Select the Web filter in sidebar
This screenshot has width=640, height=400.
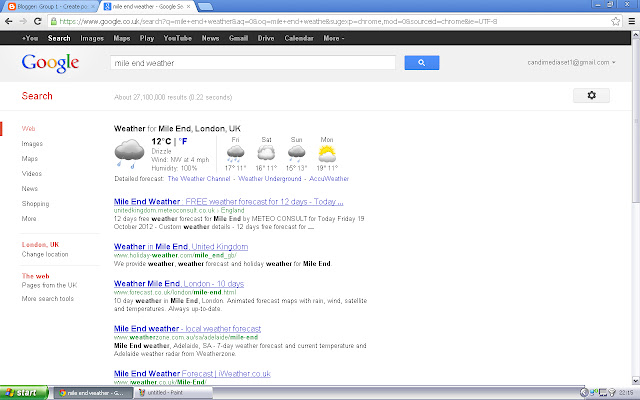(x=28, y=129)
